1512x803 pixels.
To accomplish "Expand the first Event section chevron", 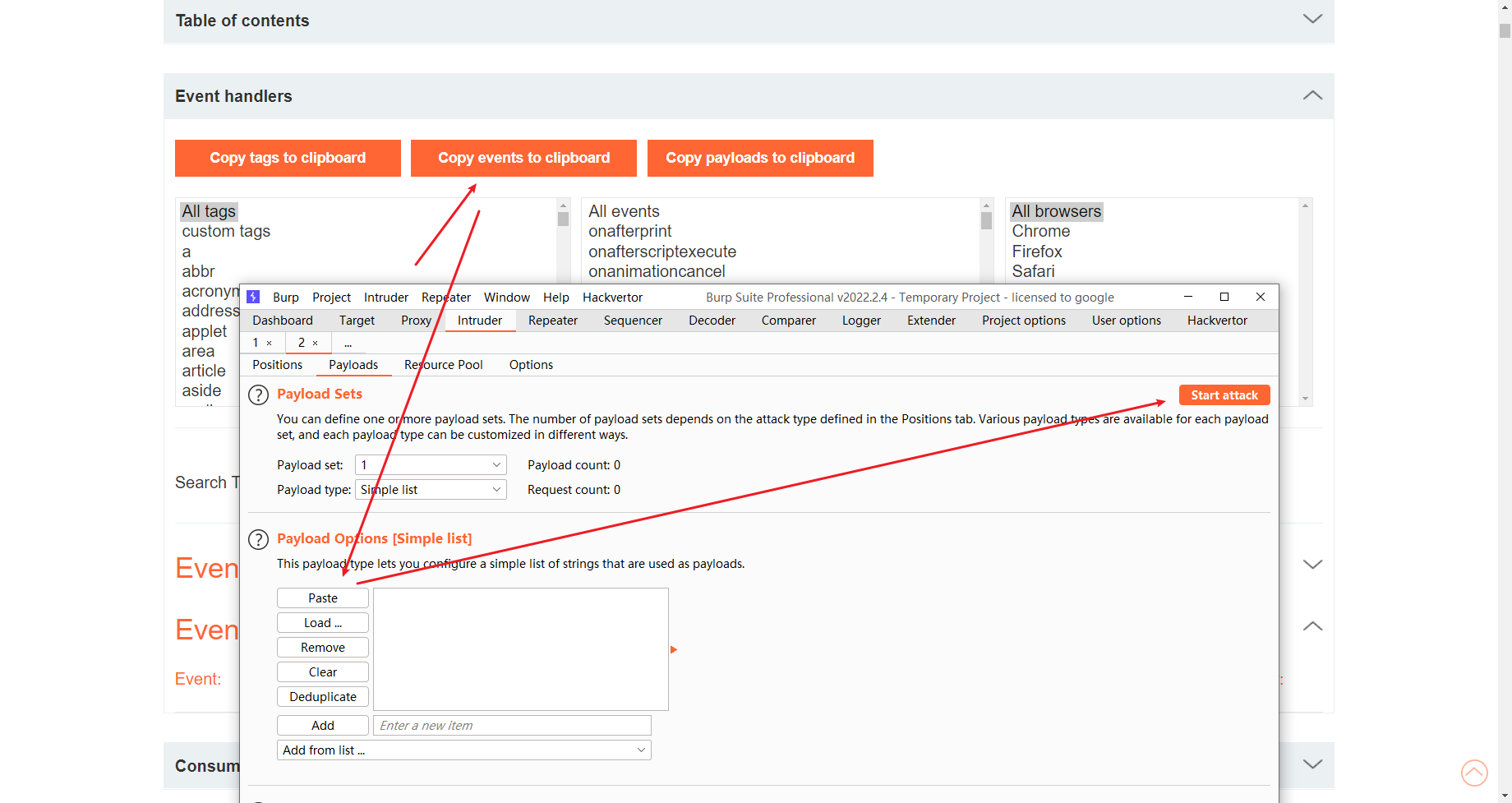I will pos(1312,565).
